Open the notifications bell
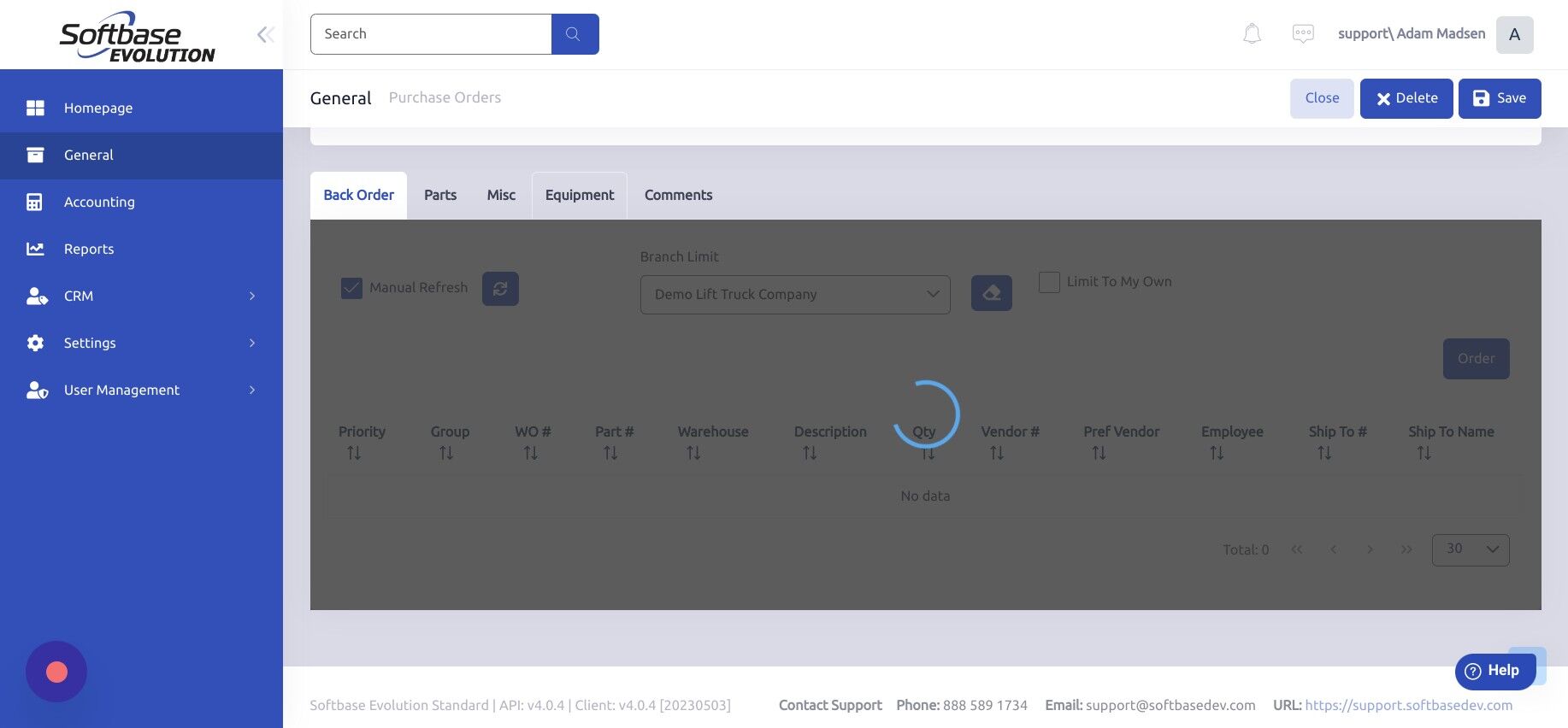The width and height of the screenshot is (1568, 728). tap(1252, 34)
